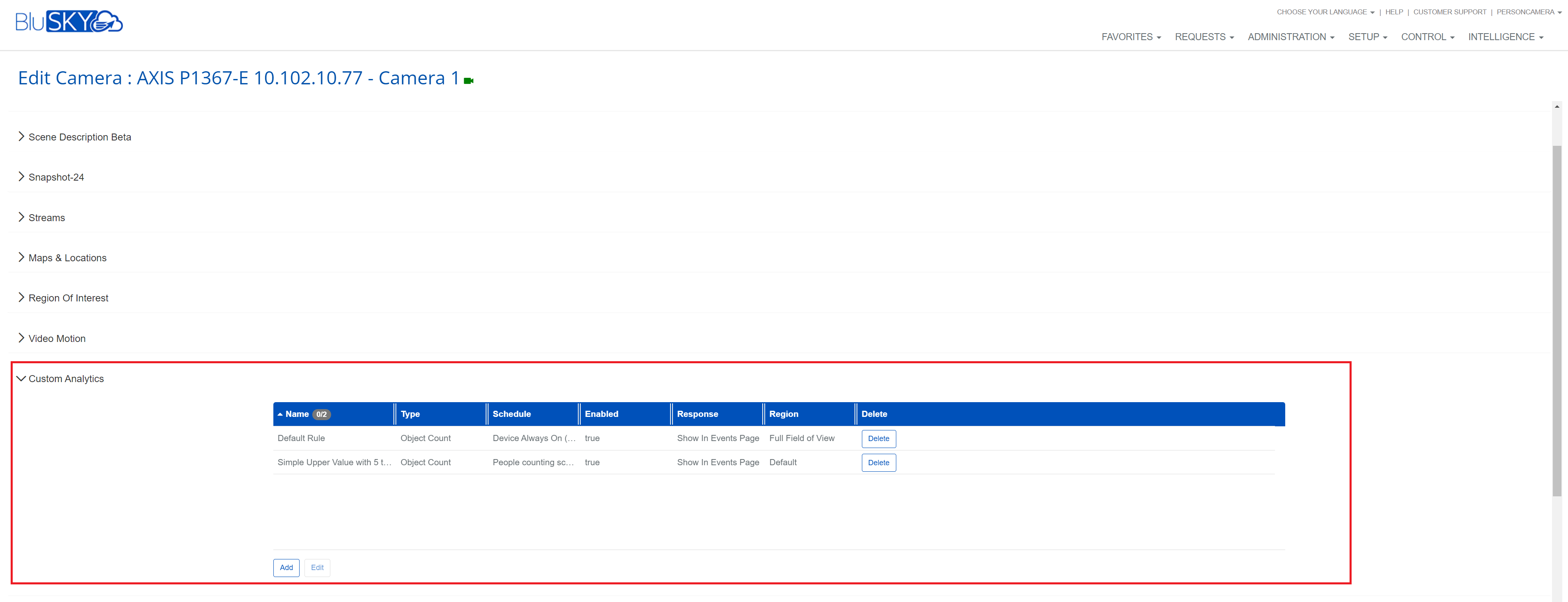The width and height of the screenshot is (1568, 602).
Task: Open the Intelligence dropdown menu
Action: pyautogui.click(x=1505, y=37)
